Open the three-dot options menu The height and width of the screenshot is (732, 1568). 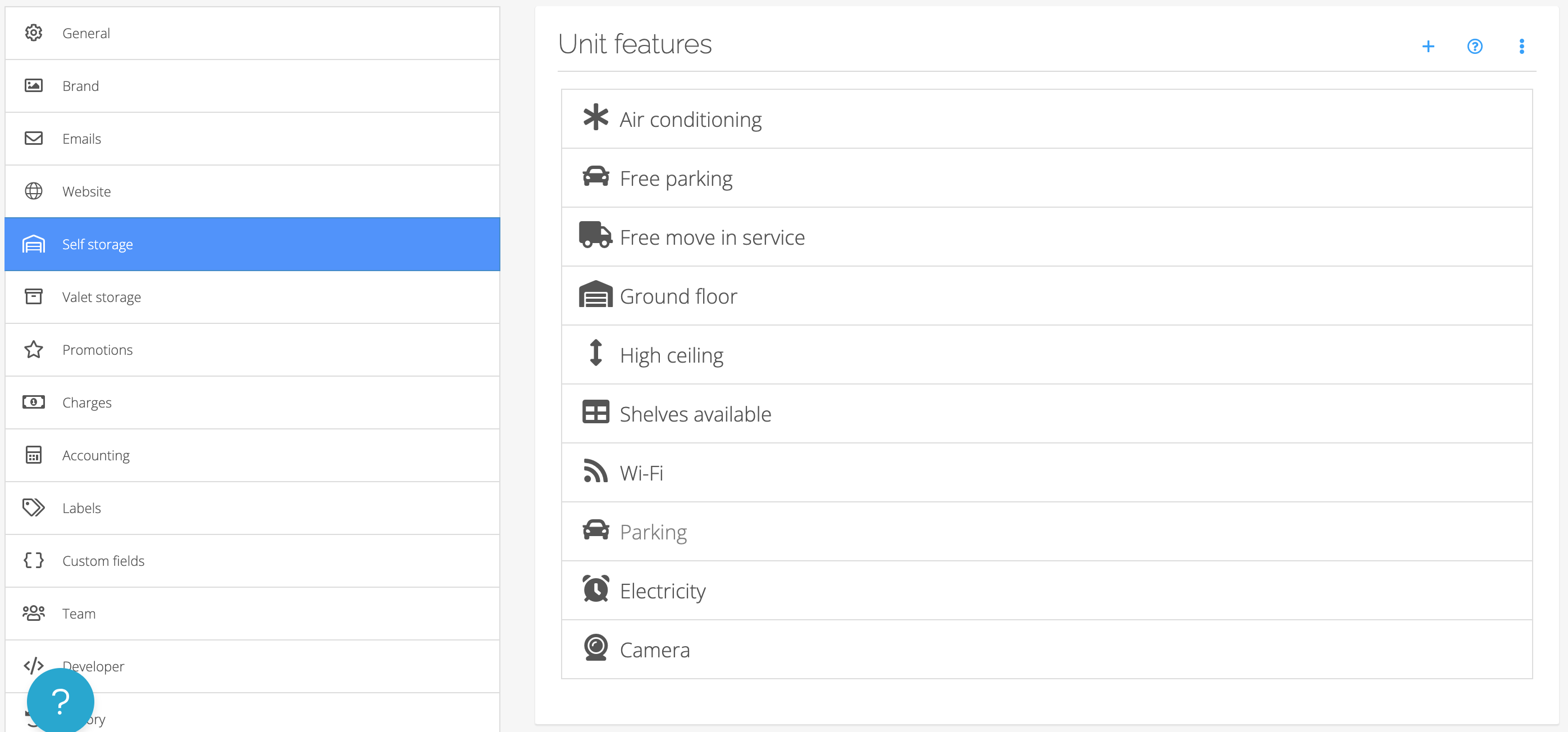coord(1521,46)
